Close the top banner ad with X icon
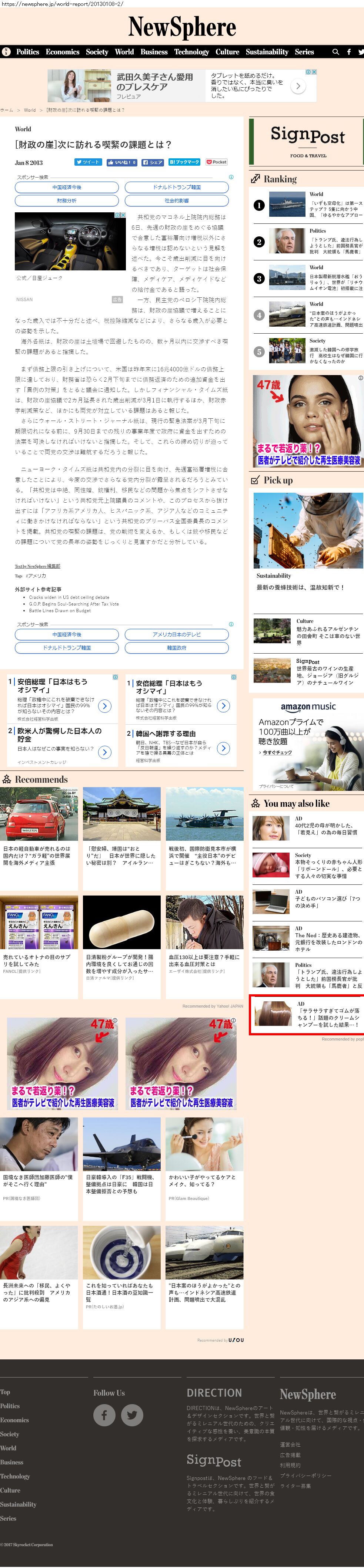The width and height of the screenshot is (364, 1568). pyautogui.click(x=314, y=72)
